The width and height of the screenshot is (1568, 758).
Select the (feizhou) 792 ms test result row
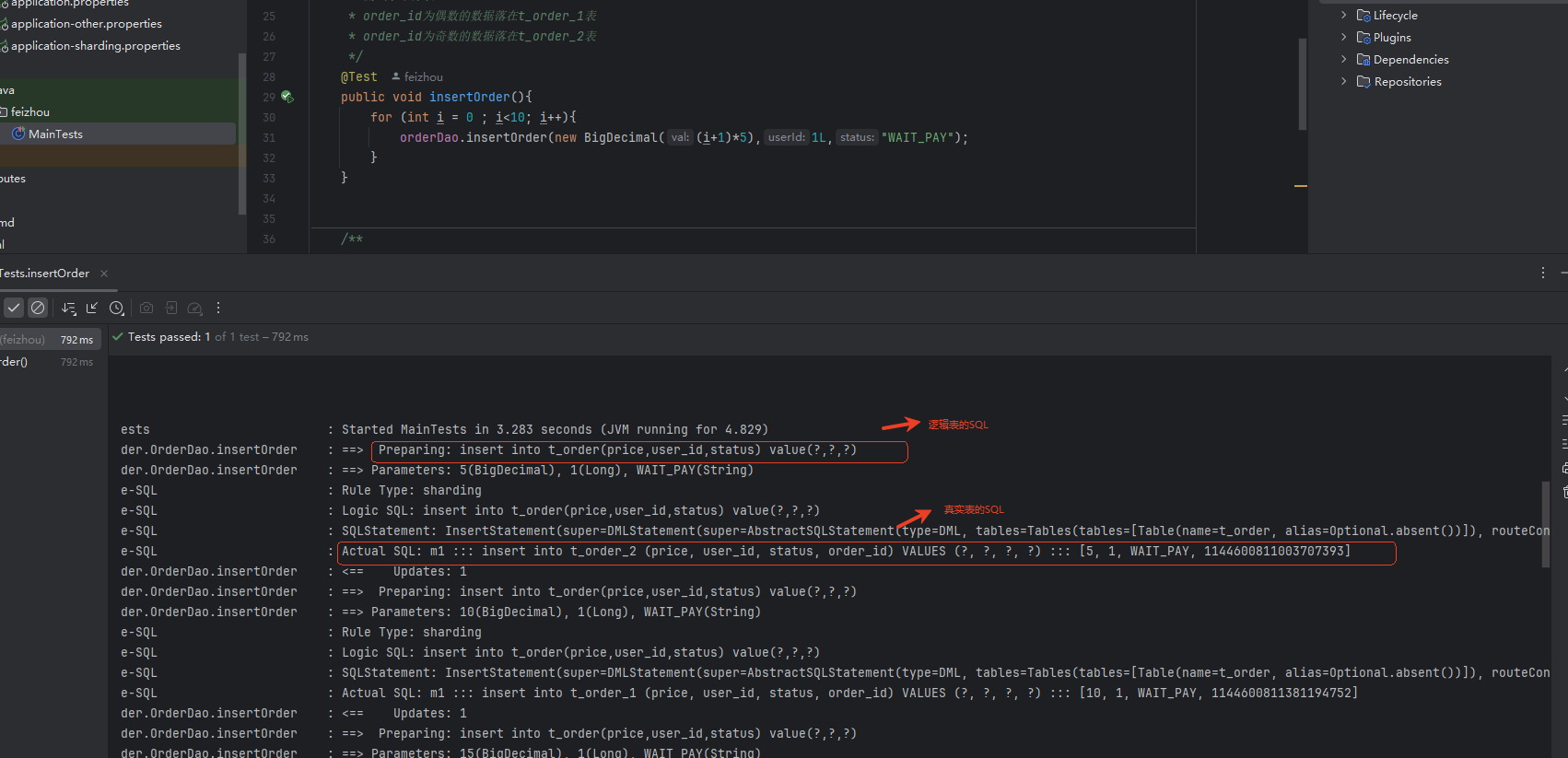[50, 340]
